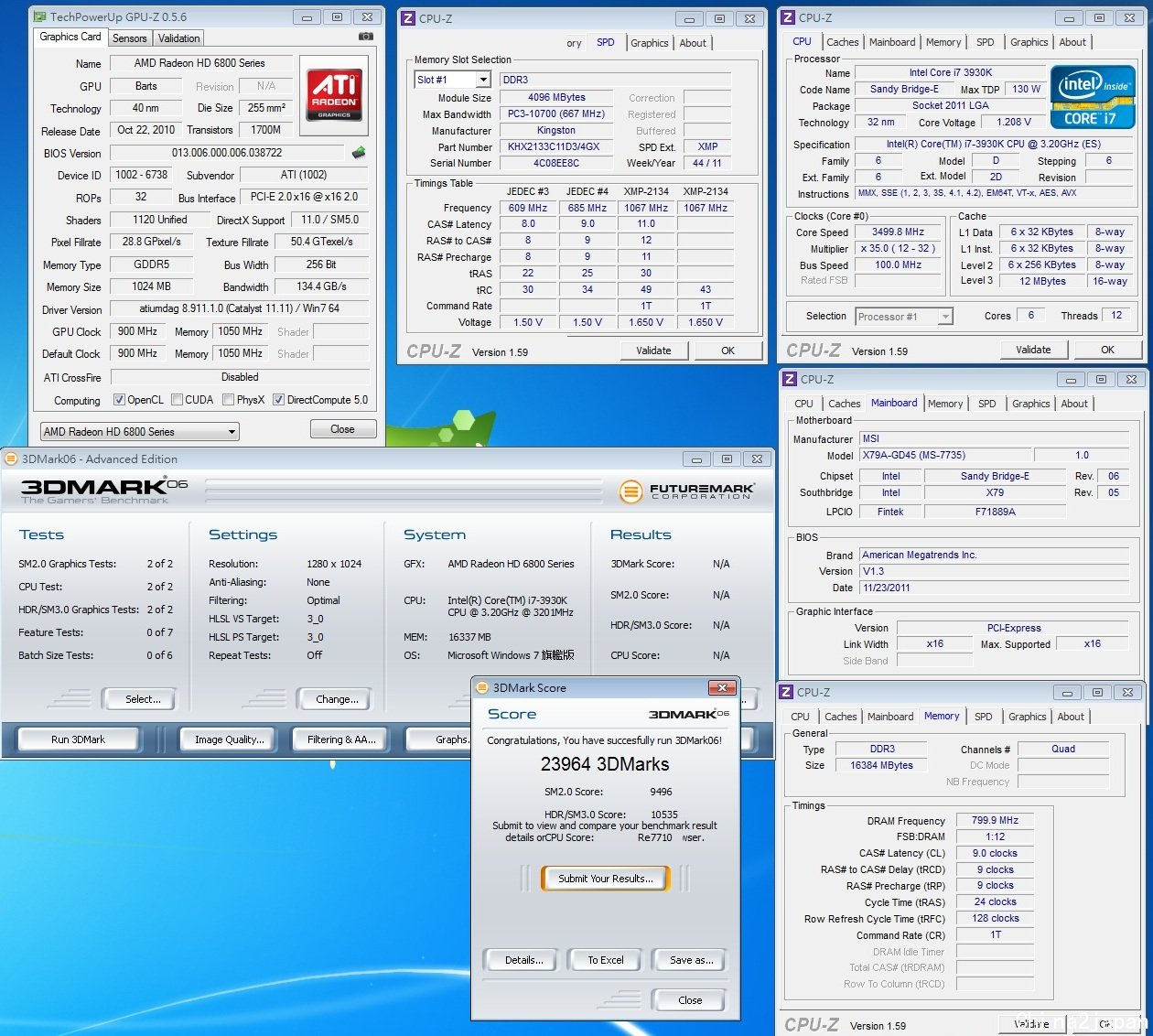Click the Save as... button
The height and width of the screenshot is (1036, 1153).
[691, 960]
